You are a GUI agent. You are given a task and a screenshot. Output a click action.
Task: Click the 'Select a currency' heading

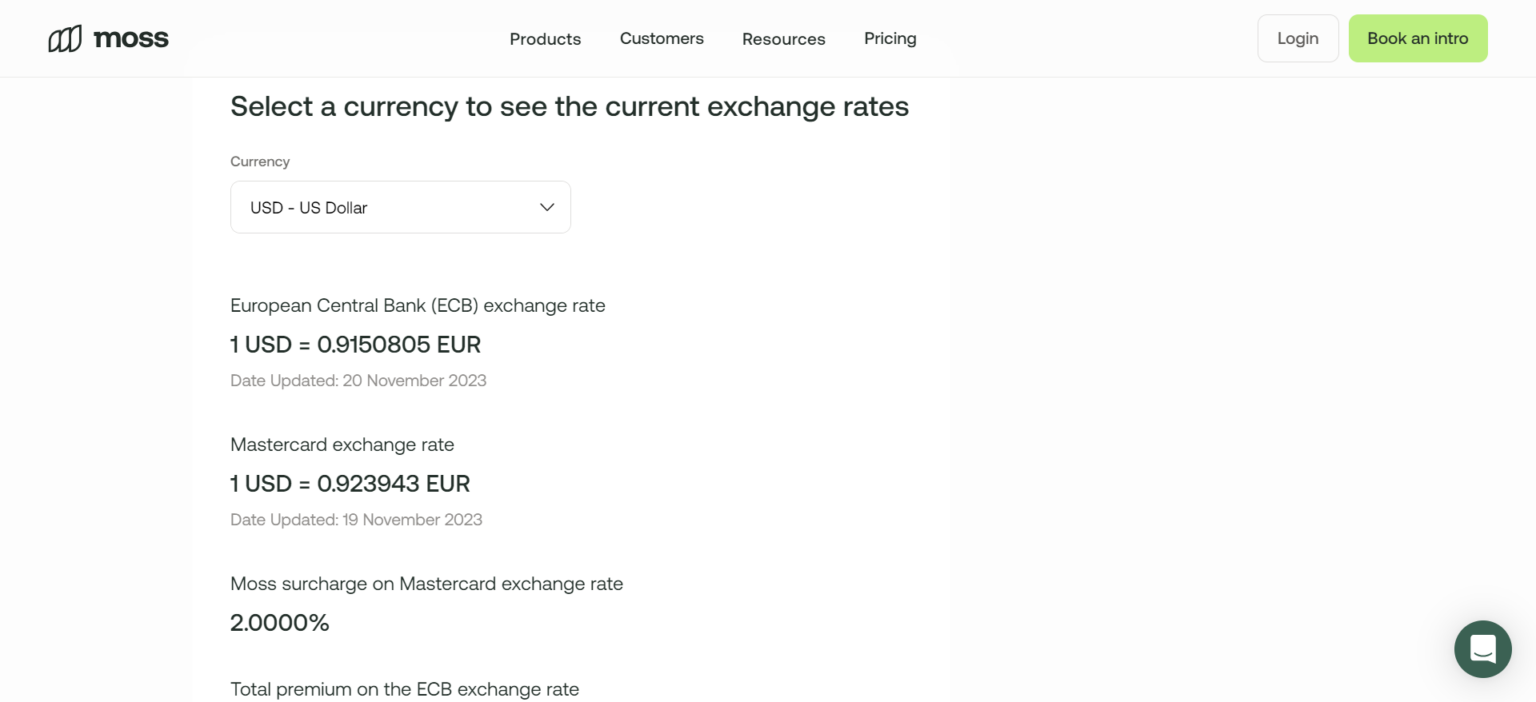point(569,106)
